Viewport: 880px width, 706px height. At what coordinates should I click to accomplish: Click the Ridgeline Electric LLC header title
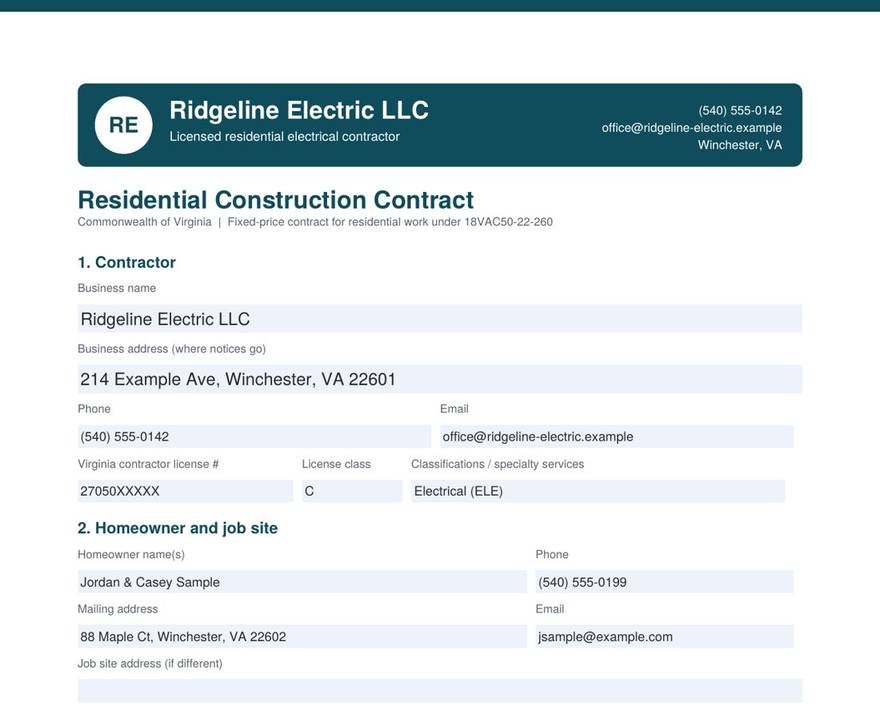point(299,110)
